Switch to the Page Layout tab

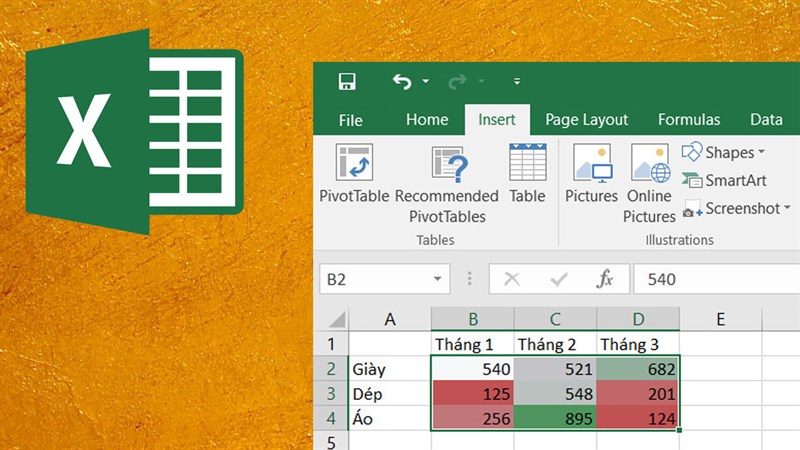click(x=587, y=120)
